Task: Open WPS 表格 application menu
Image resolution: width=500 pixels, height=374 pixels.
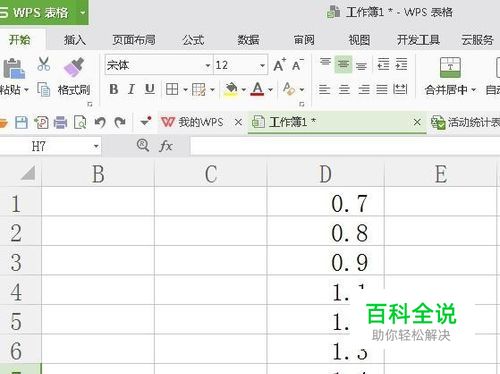Action: click(x=43, y=13)
